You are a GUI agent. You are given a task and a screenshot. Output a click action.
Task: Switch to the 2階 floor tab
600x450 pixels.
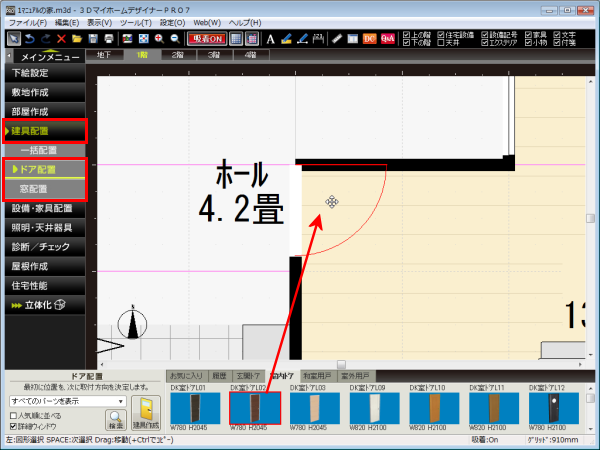[178, 55]
